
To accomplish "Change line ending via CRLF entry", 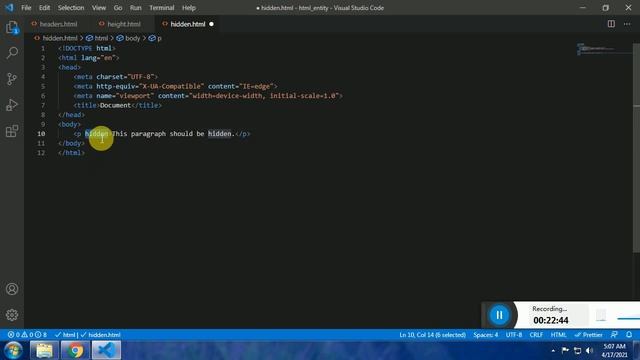I will click(x=536, y=335).
